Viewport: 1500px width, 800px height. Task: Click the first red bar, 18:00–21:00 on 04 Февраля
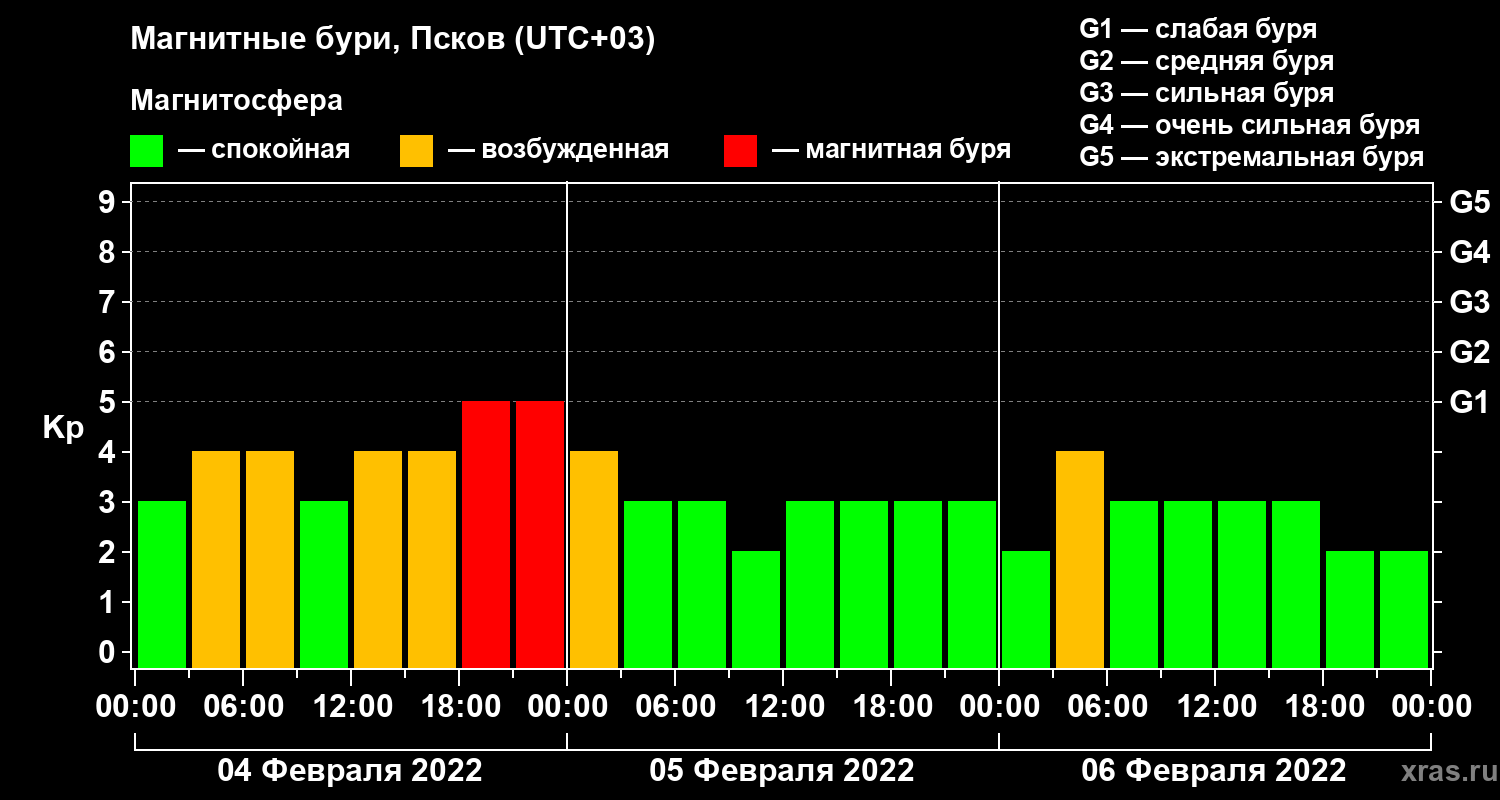pos(486,534)
